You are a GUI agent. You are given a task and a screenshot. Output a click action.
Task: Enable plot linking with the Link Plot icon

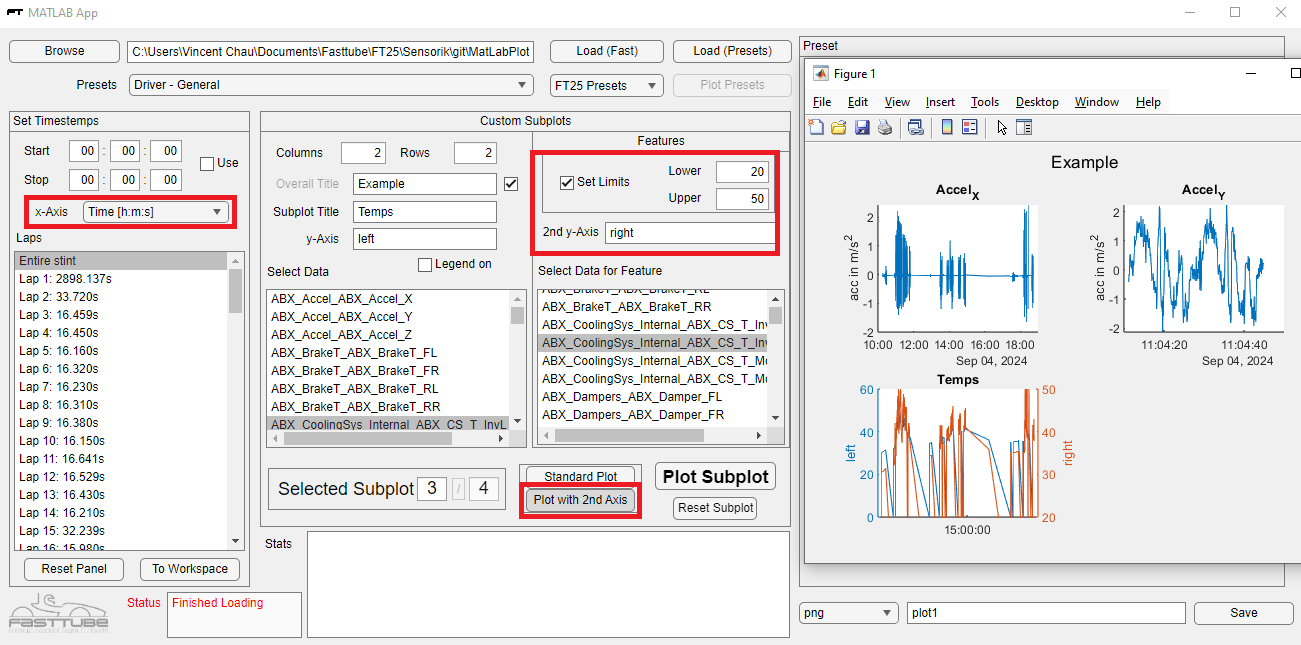[914, 127]
